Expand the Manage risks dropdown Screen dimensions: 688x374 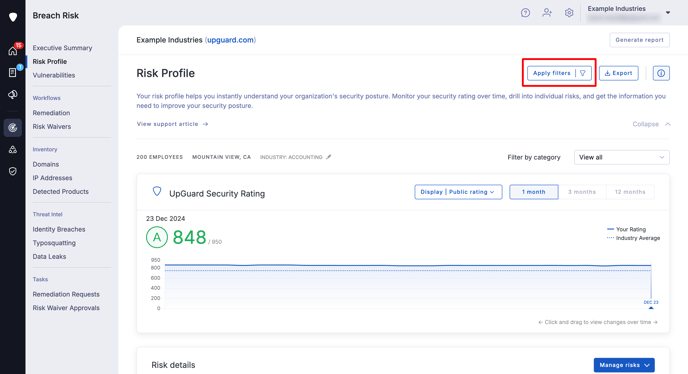624,365
